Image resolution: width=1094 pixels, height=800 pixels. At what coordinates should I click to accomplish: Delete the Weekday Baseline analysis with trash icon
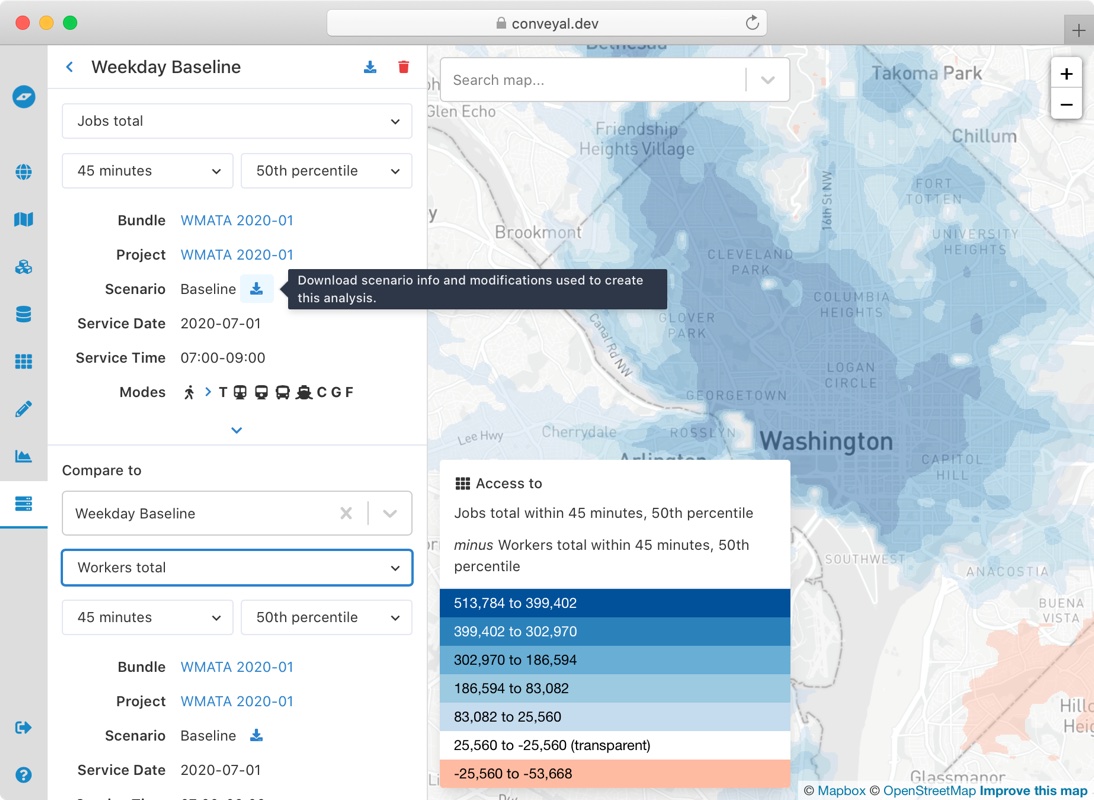404,67
